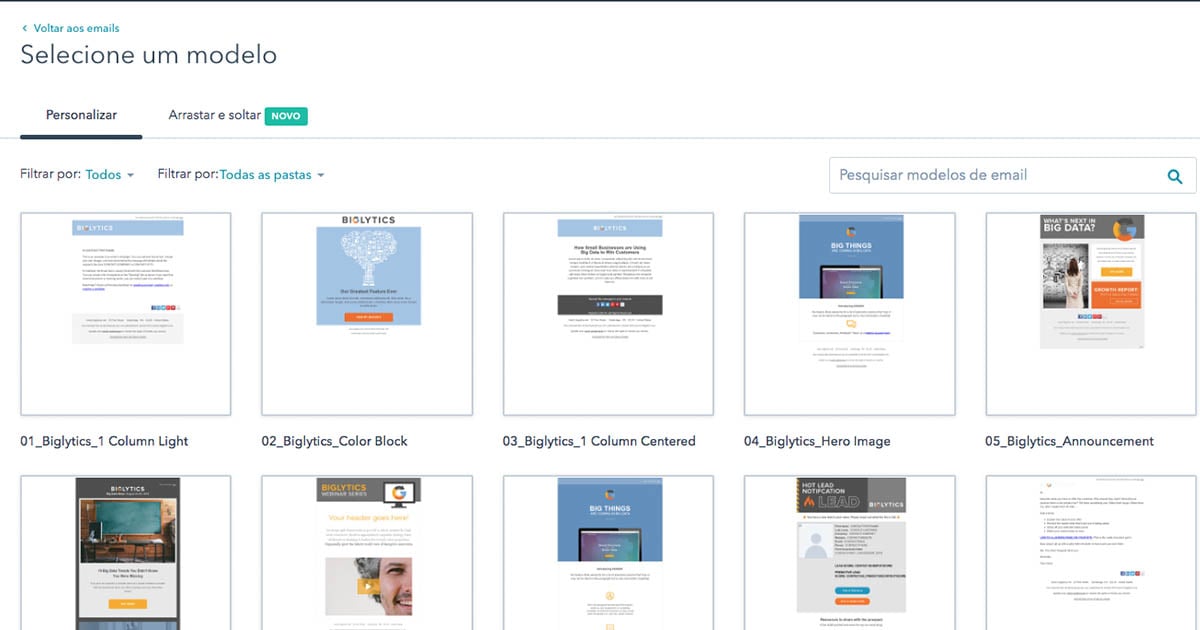Click the Selecione um modelo heading

149,55
